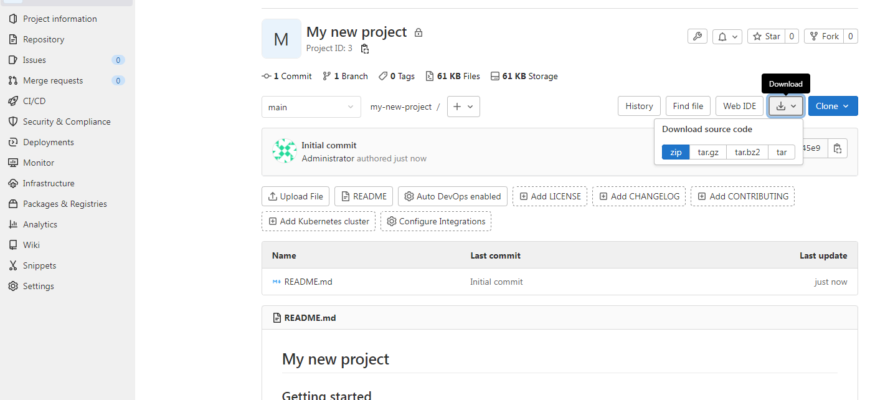Open Project information in sidebar
Screen dimensions: 870x400
click(59, 19)
